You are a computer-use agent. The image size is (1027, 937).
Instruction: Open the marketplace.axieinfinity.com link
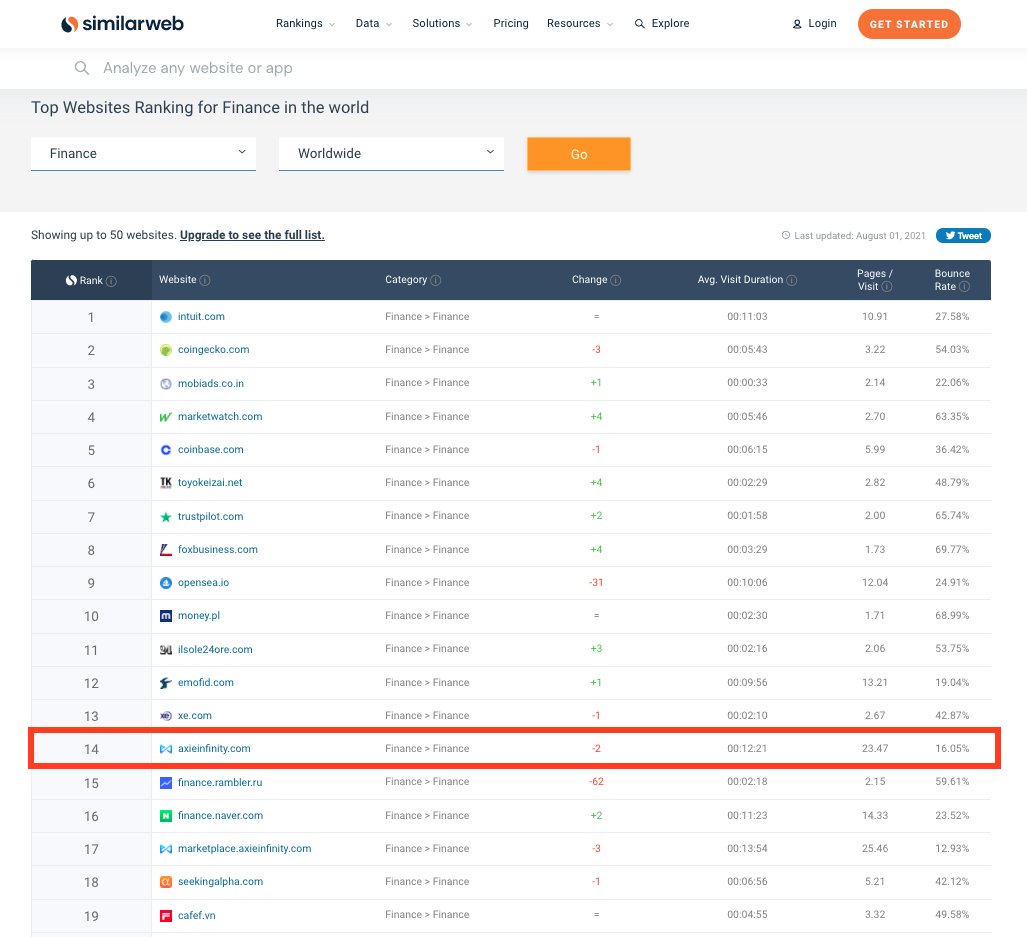coord(244,849)
